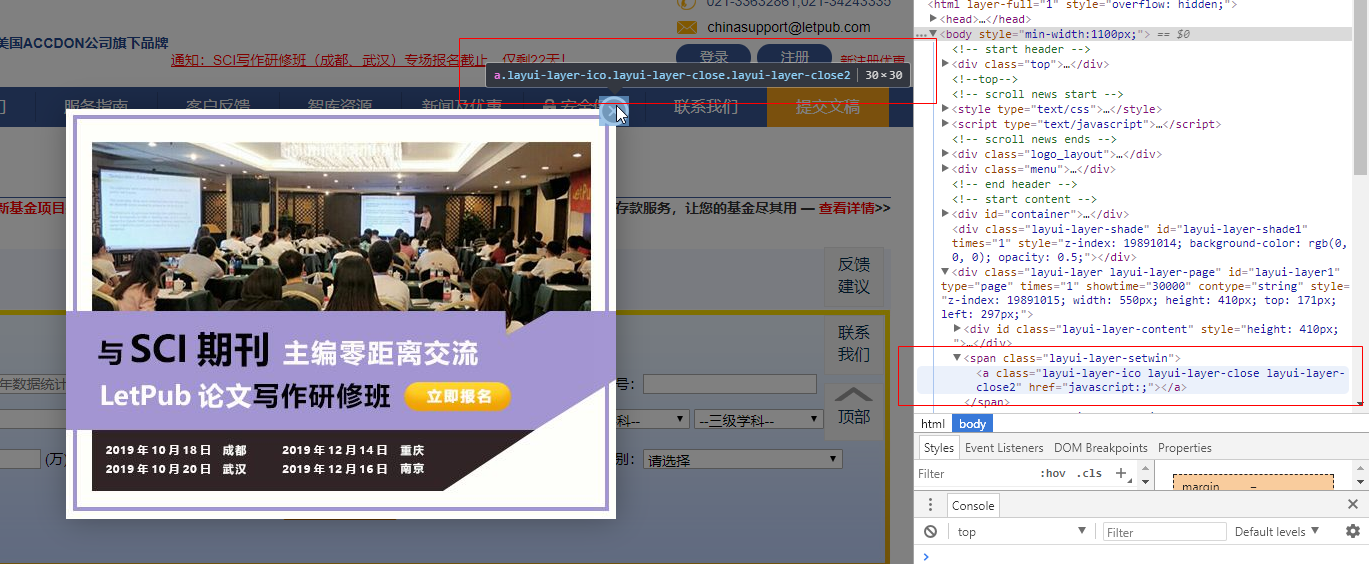1369x564 pixels.
Task: Open the console drawer three-dot menu
Action: point(930,505)
